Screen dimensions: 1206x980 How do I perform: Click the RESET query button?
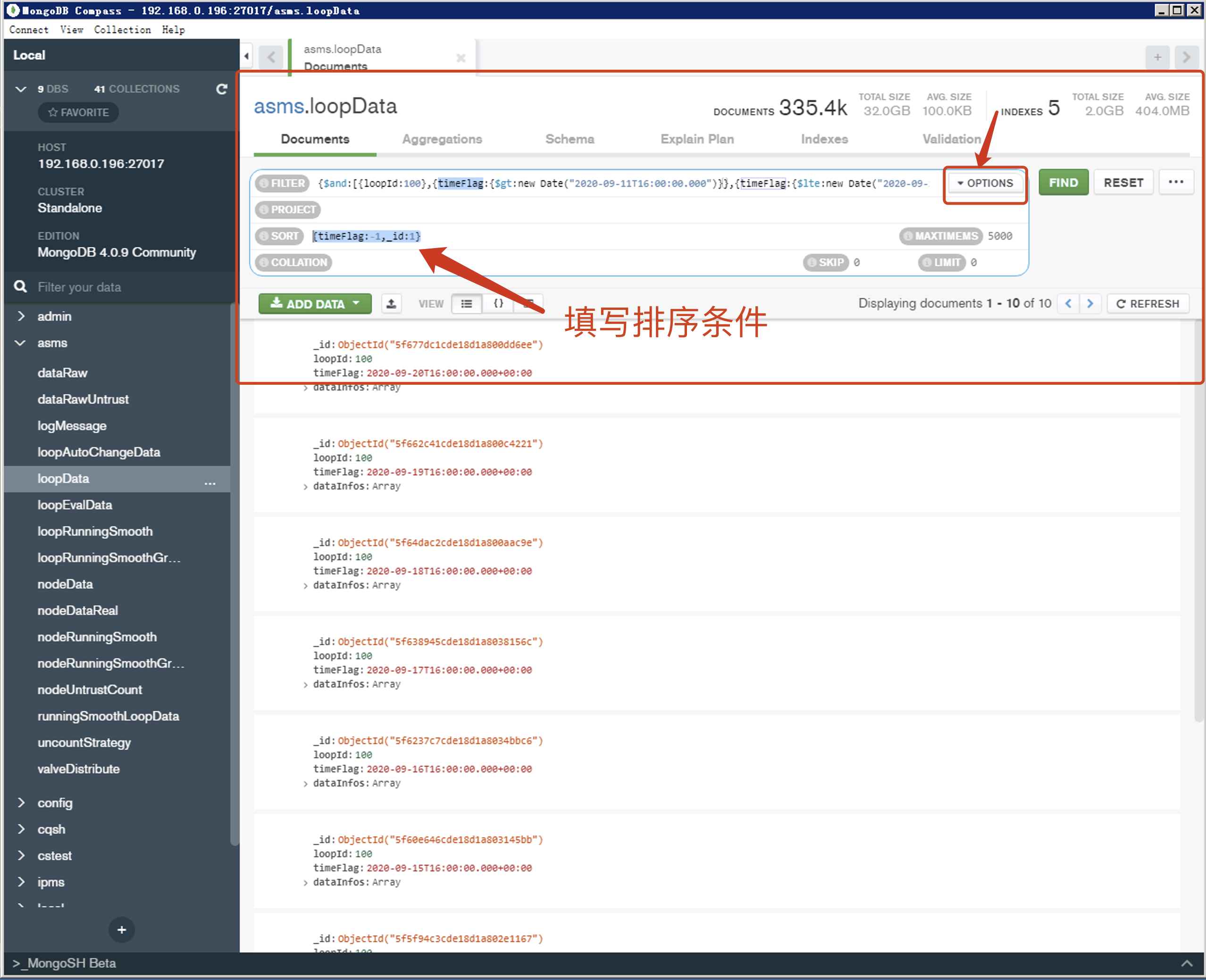(x=1123, y=183)
